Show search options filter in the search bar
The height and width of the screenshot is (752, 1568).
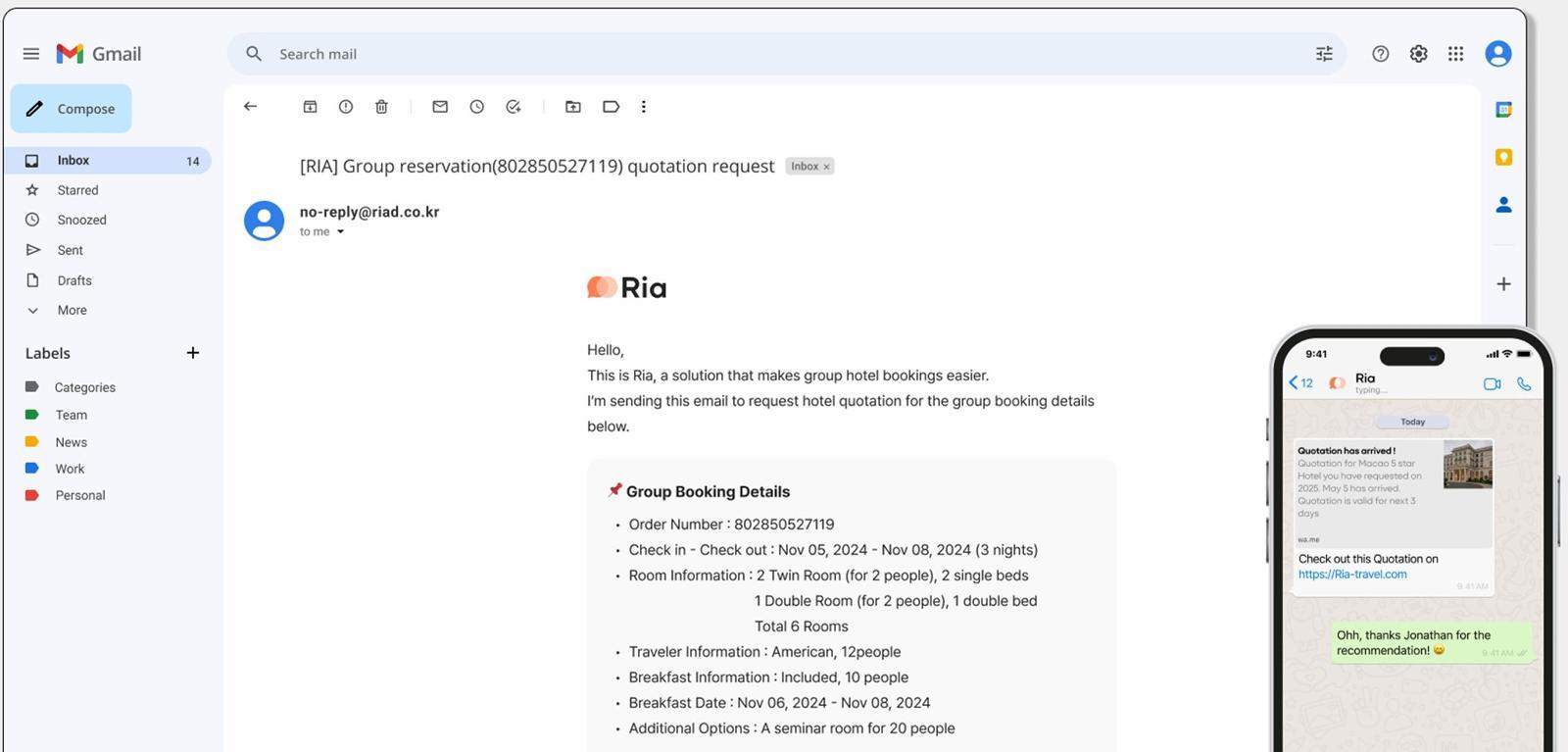pyautogui.click(x=1324, y=54)
